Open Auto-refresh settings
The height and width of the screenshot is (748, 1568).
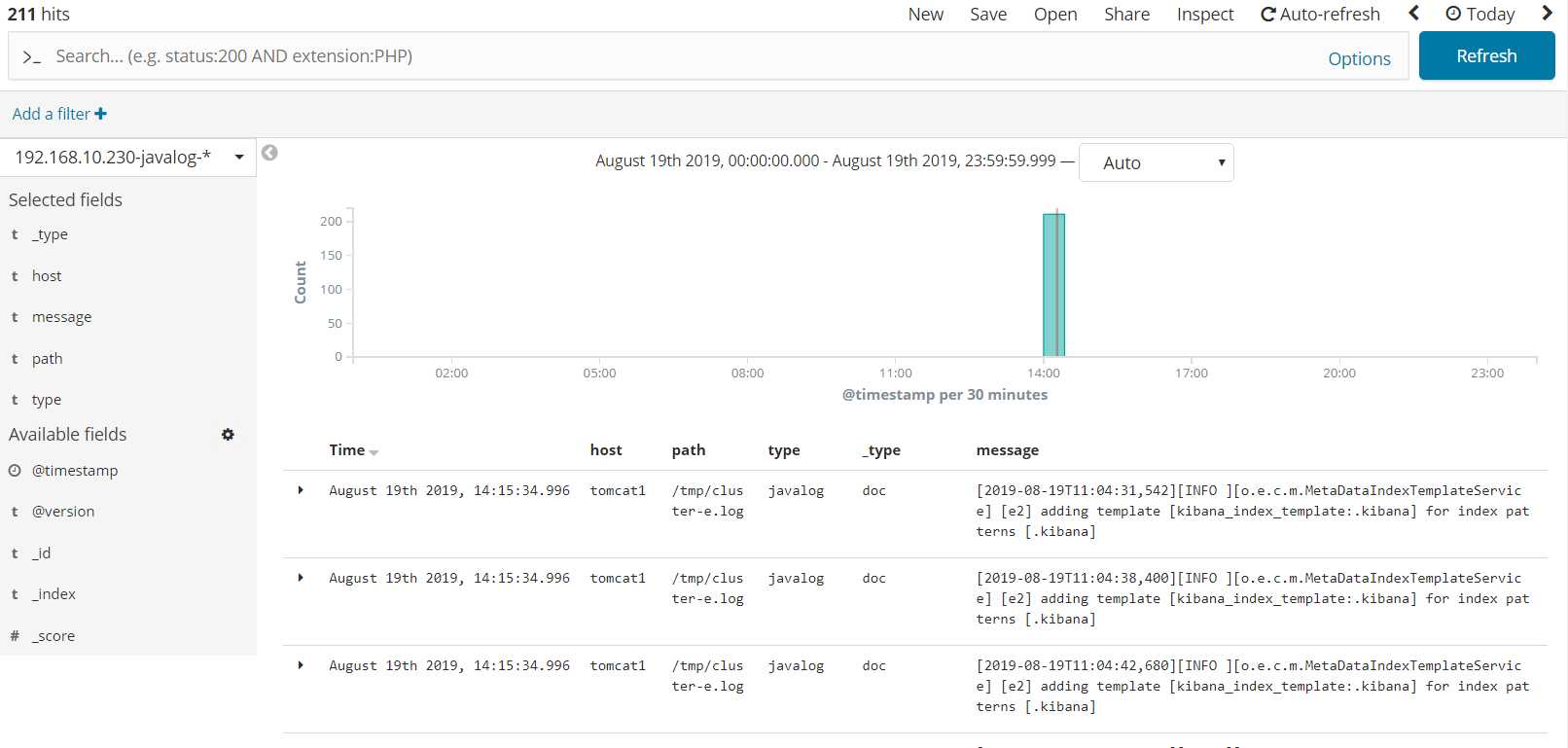pos(1320,14)
